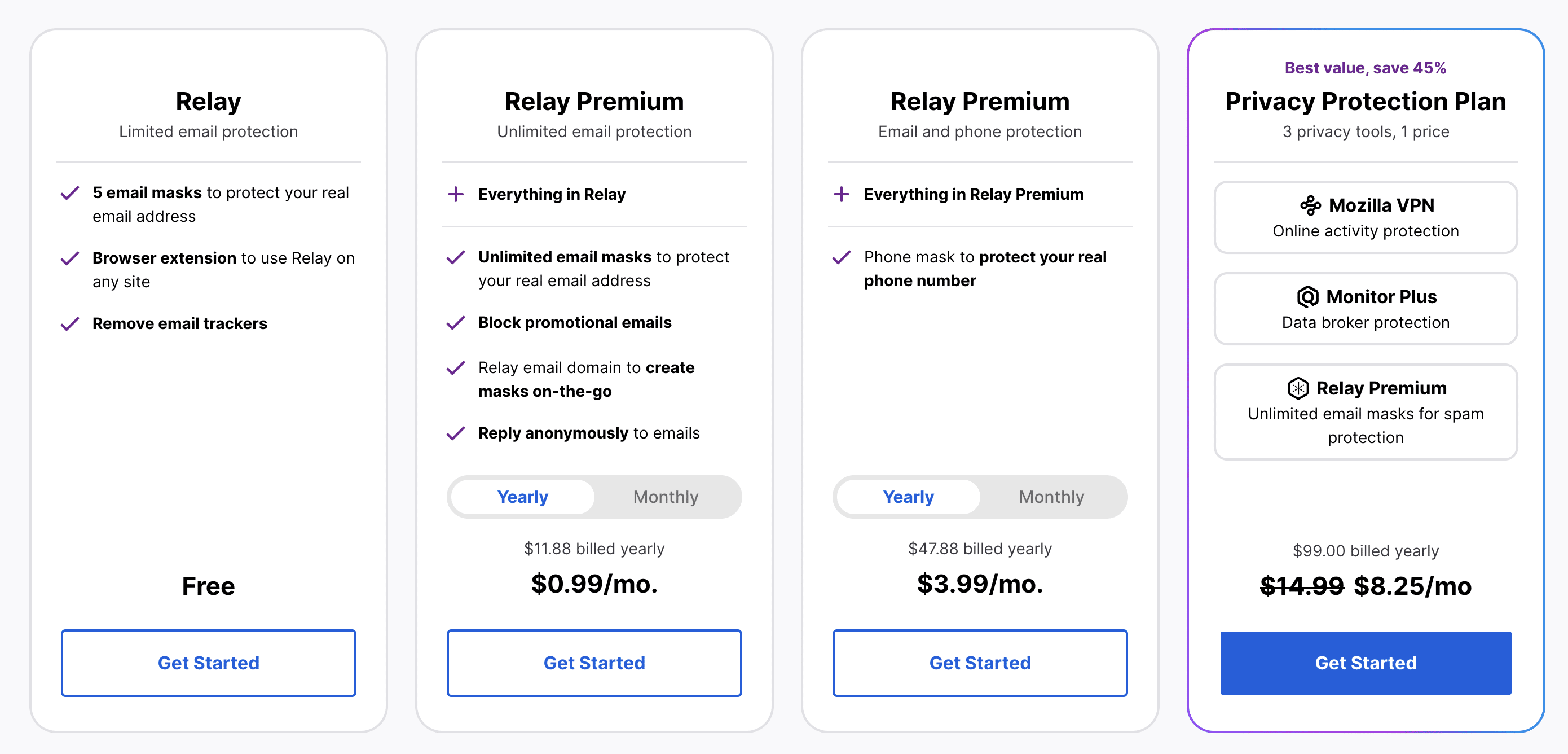Get Started with $0.99/mo. Relay Premium
The width and height of the screenshot is (1568, 754).
point(594,663)
